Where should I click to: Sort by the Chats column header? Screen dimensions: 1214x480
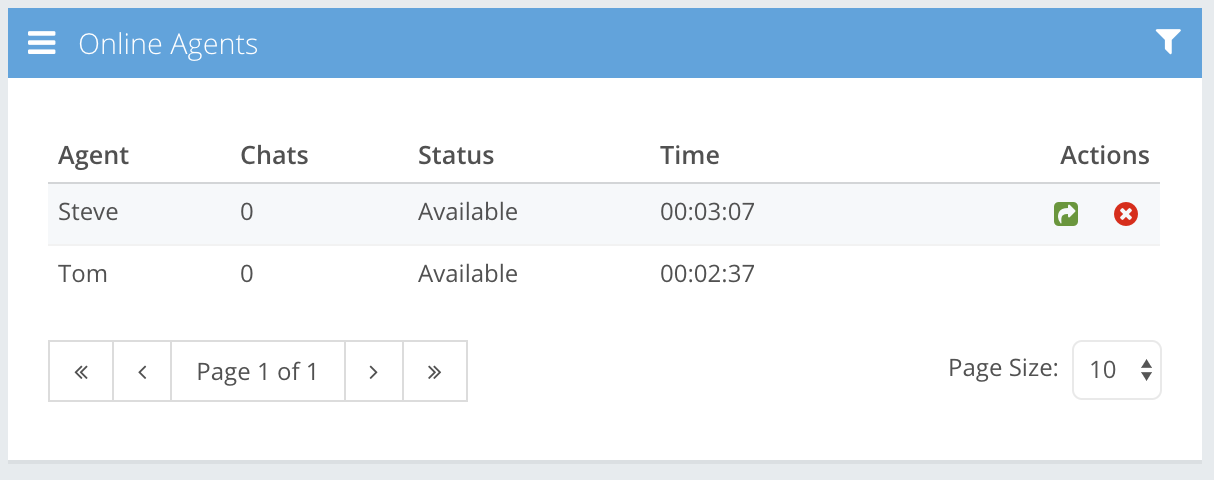click(x=274, y=155)
